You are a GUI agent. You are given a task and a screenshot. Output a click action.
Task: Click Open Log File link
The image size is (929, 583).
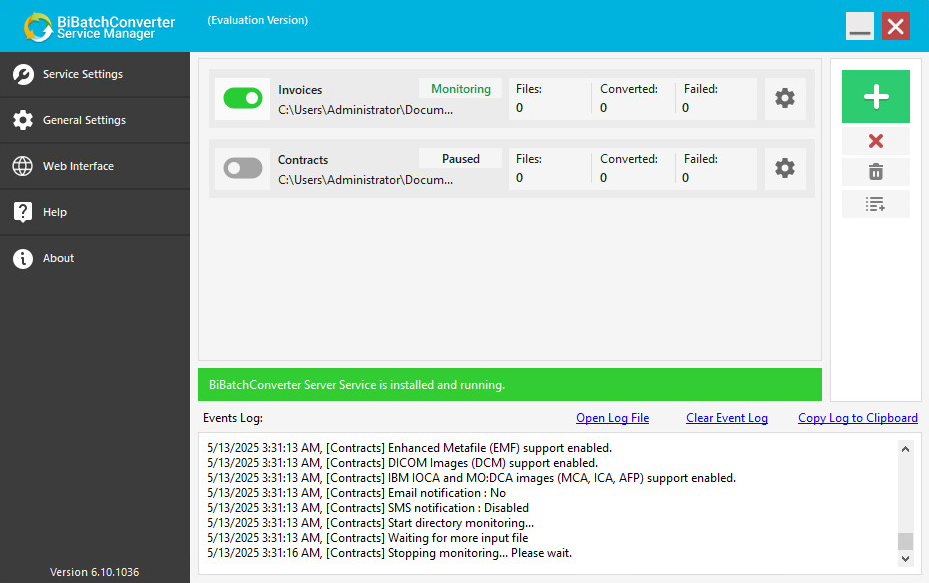click(x=613, y=418)
